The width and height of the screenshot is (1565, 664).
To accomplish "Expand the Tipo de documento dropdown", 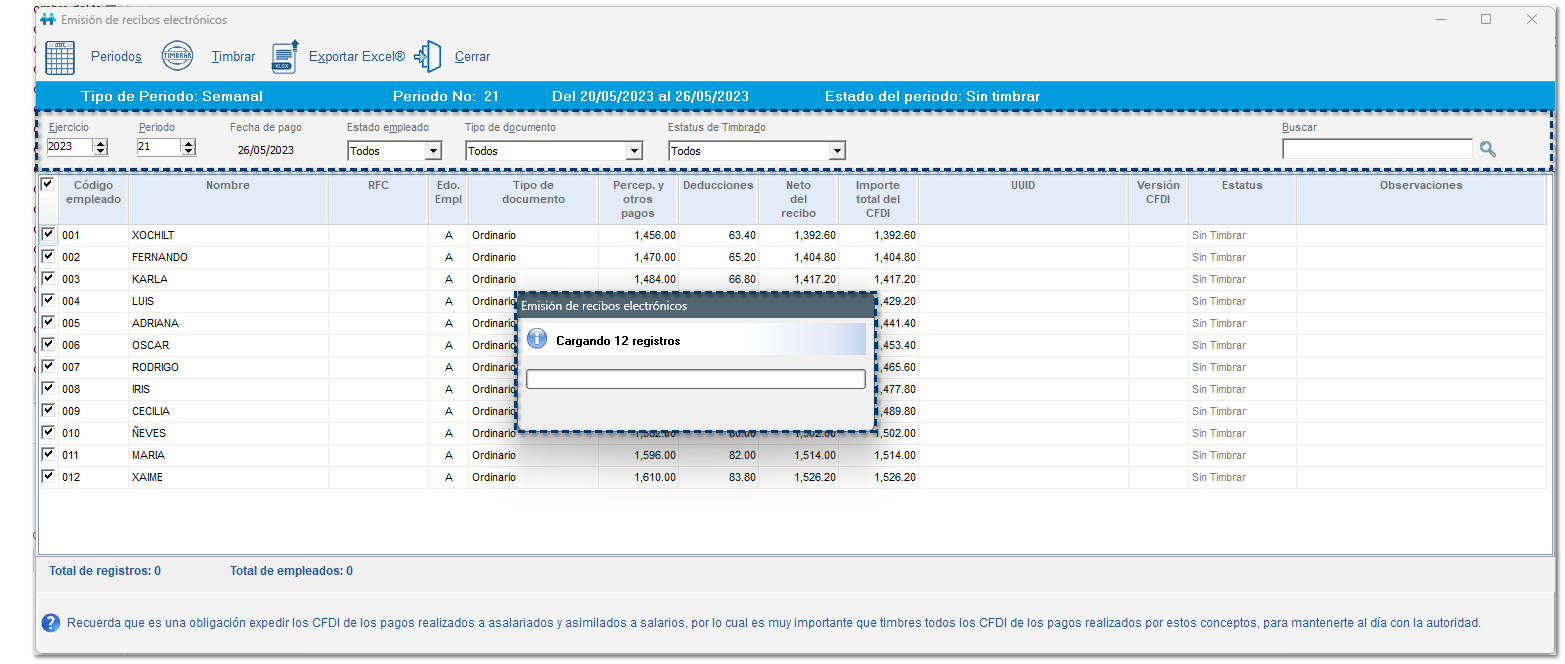I will point(633,149).
